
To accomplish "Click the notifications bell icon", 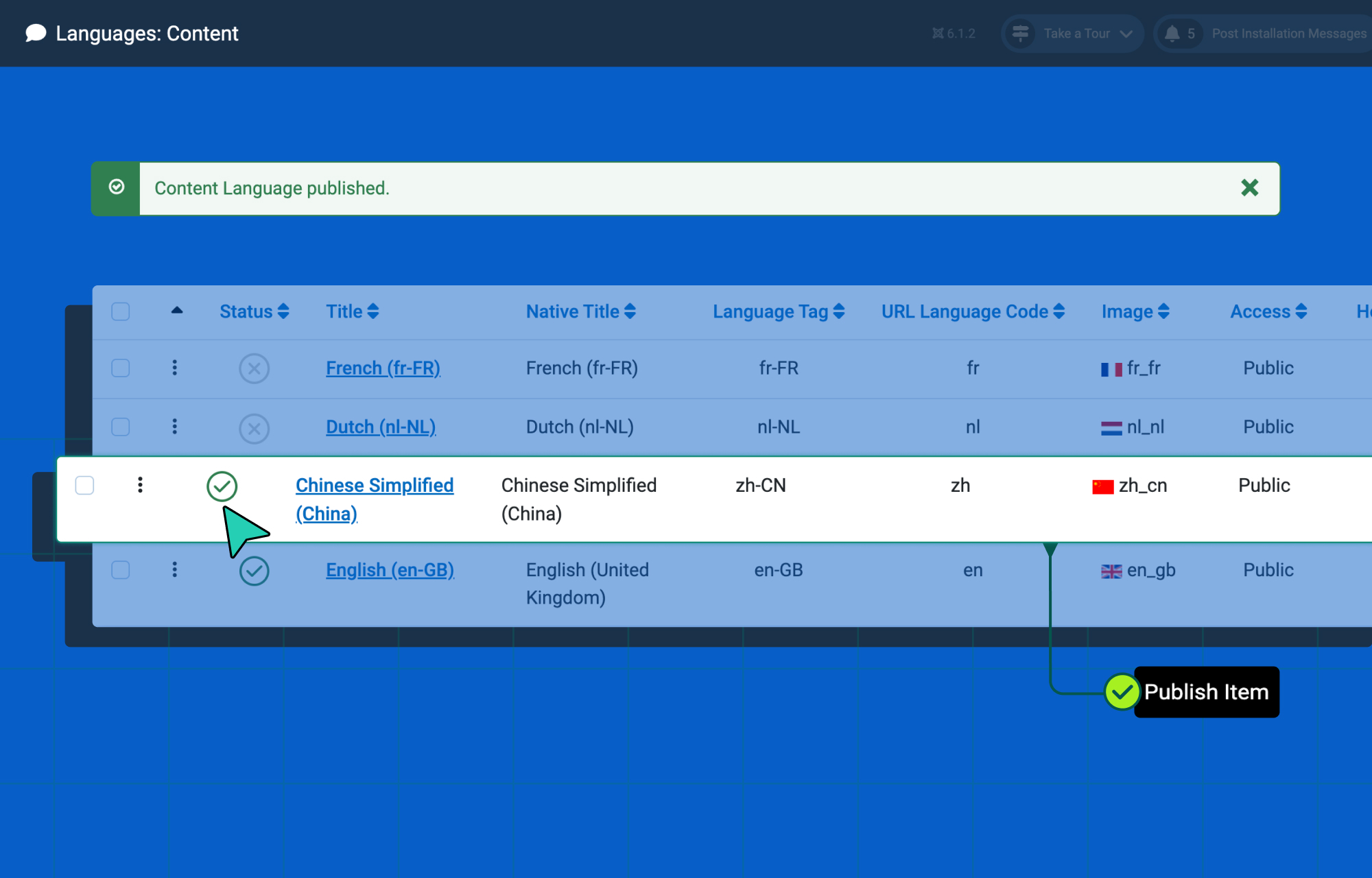I will (x=1172, y=33).
